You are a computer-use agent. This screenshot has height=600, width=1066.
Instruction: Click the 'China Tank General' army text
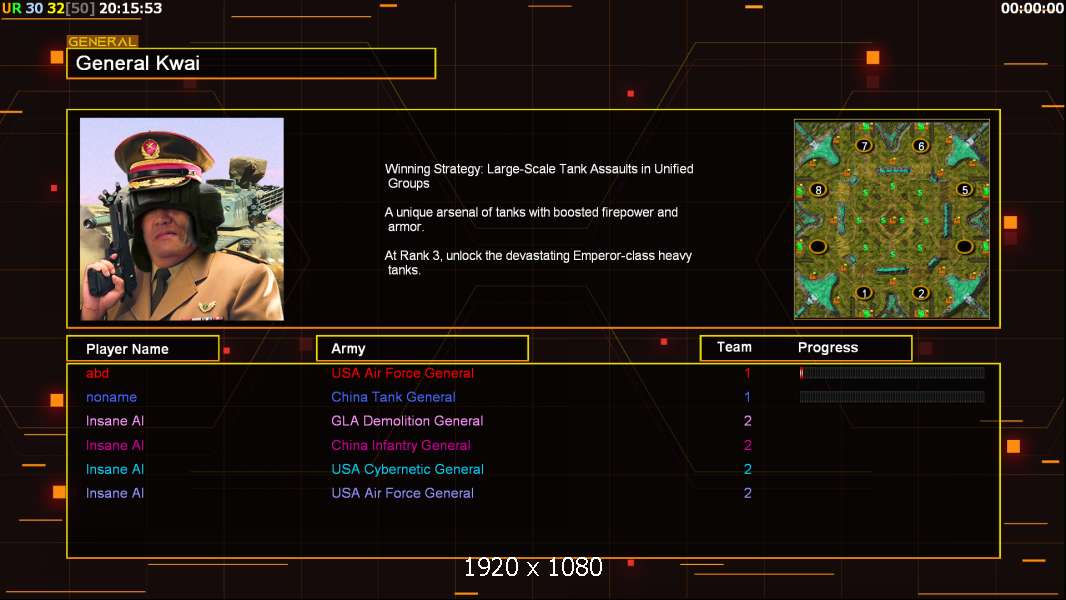tap(394, 397)
